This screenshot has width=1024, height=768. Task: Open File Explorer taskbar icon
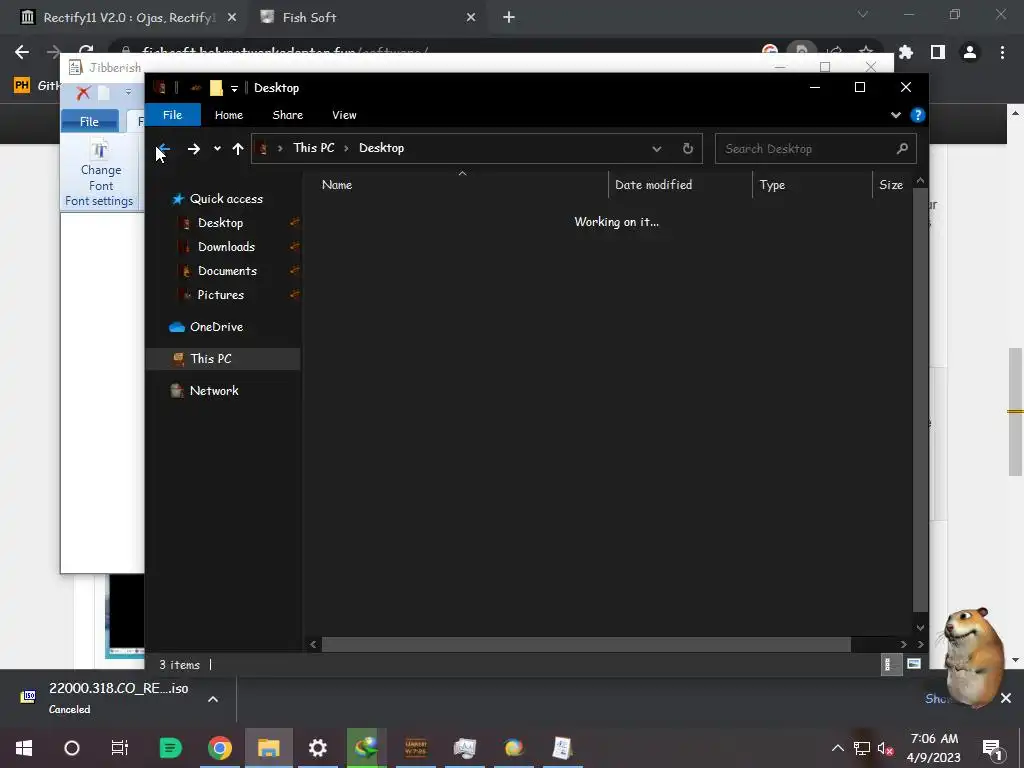tap(268, 748)
